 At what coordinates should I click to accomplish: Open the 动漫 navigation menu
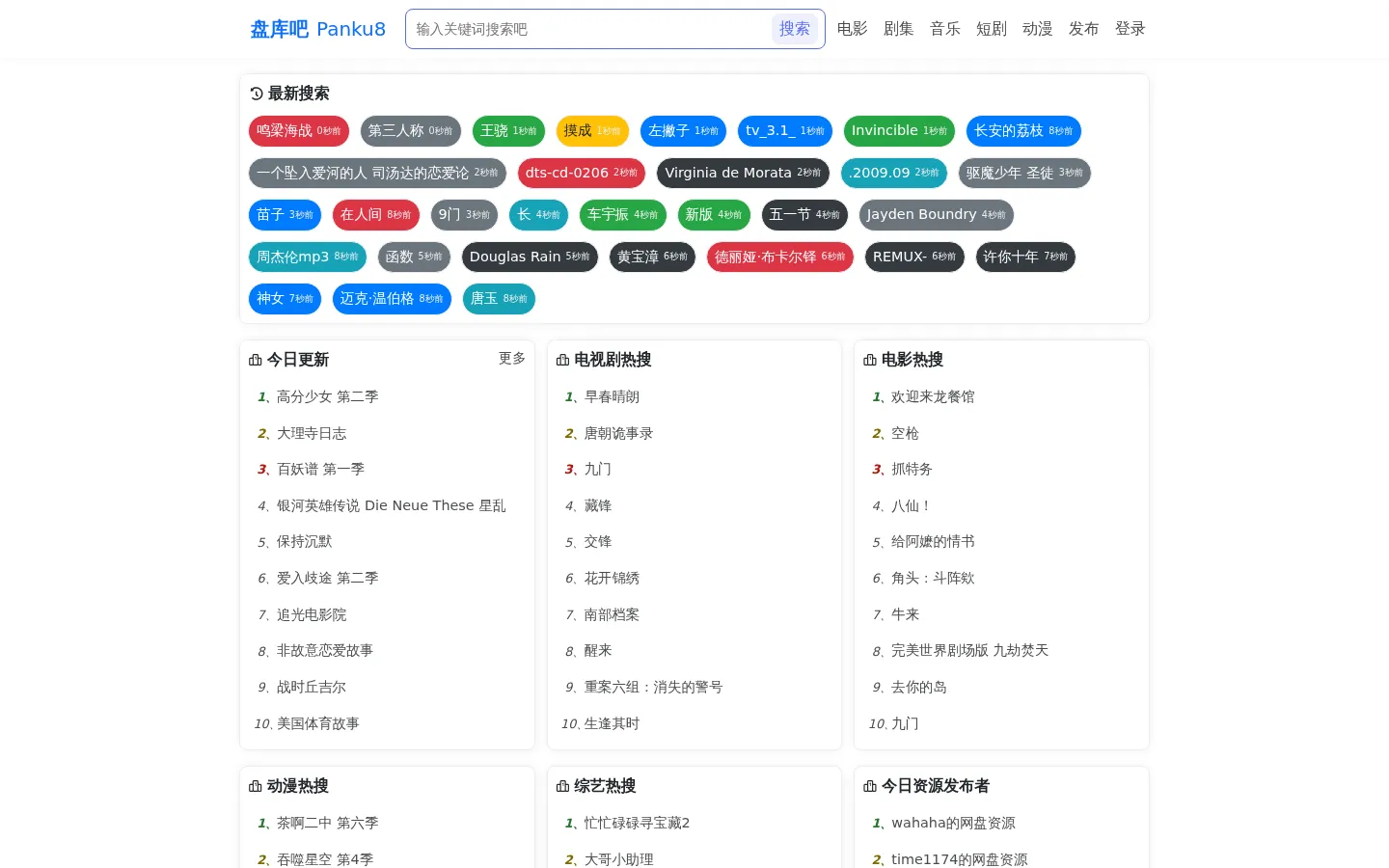1038,29
